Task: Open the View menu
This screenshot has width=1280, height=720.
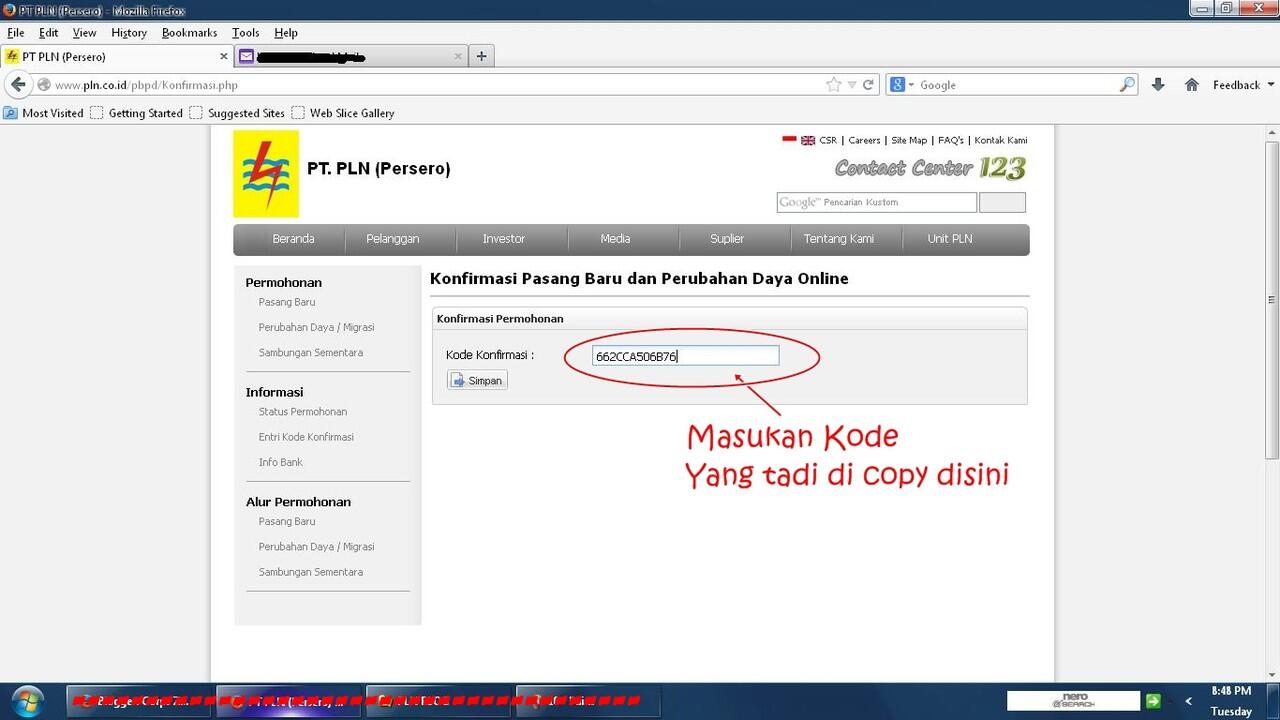Action: (85, 32)
